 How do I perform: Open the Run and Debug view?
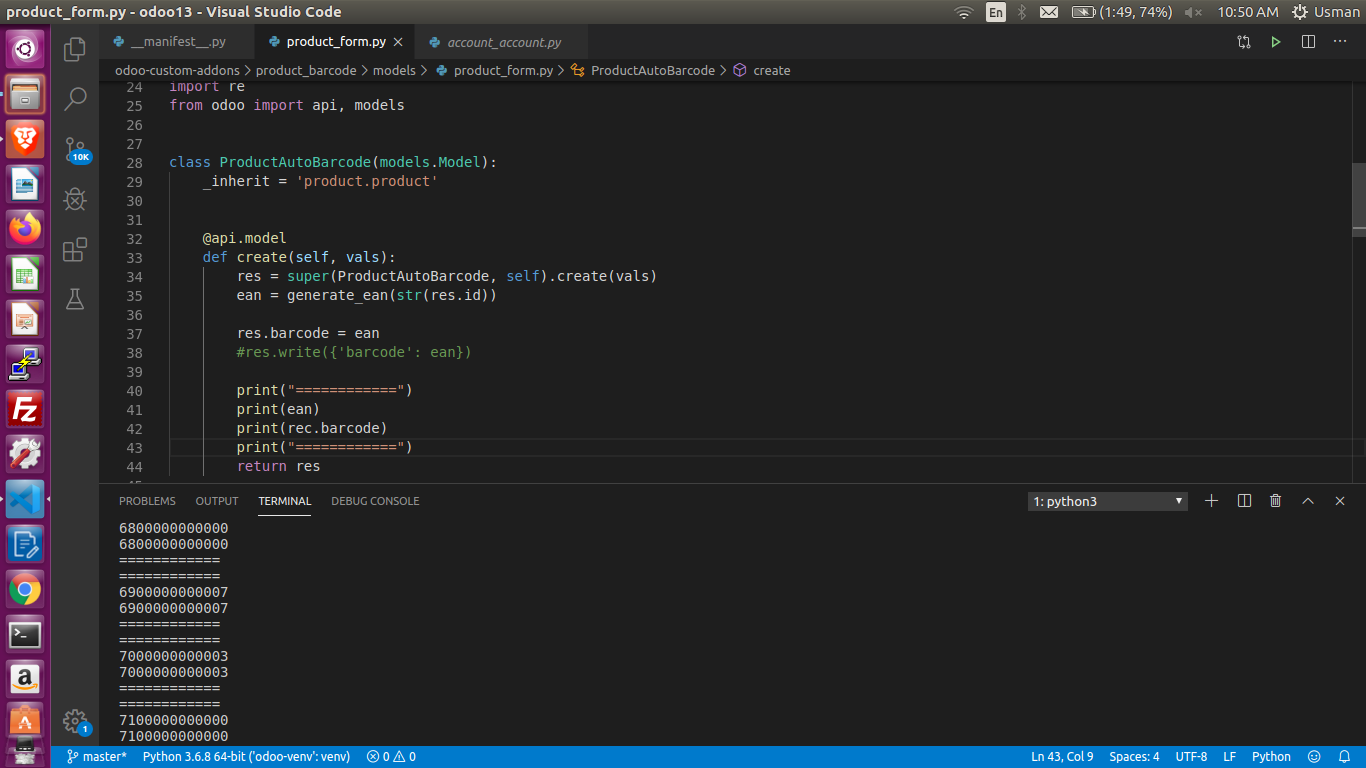tap(75, 199)
